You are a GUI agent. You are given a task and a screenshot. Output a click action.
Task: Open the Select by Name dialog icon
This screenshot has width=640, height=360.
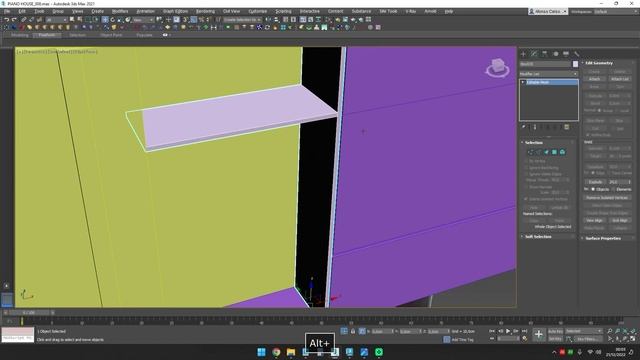[80, 19]
